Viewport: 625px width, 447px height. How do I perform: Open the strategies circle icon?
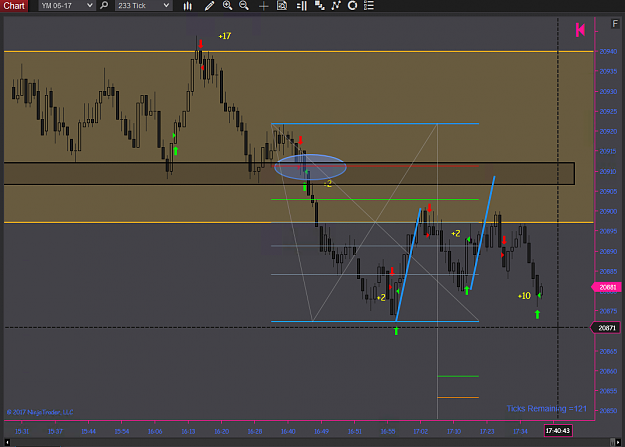[352, 6]
